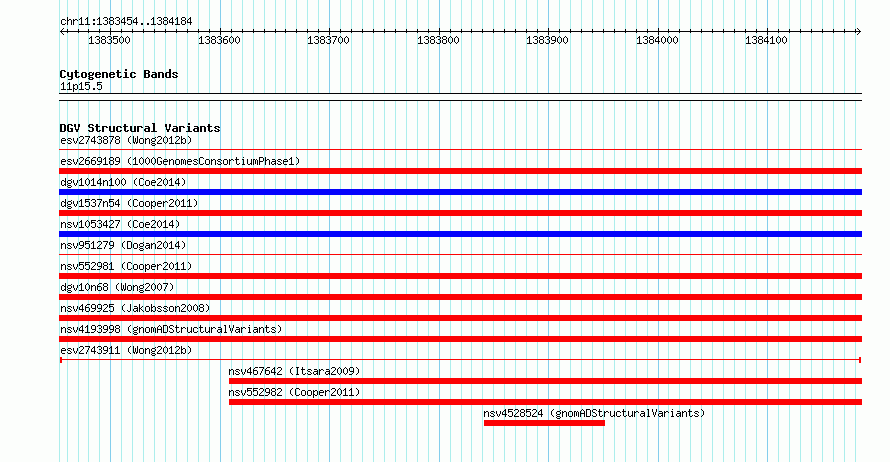Open variant nsv552981 (Cooper2011) label

pyautogui.click(x=126, y=266)
